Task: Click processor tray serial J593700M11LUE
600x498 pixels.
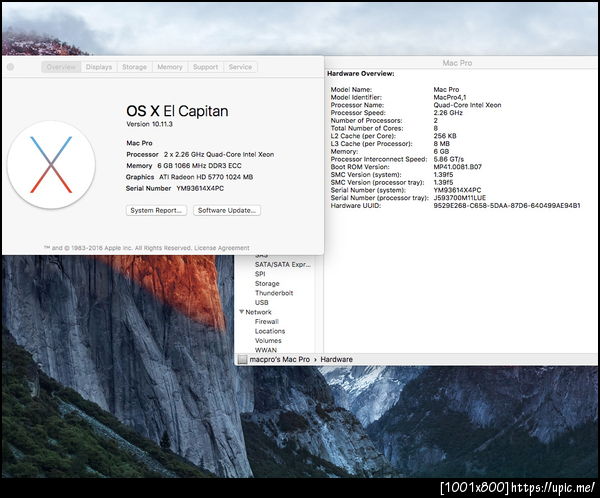Action: [460, 198]
